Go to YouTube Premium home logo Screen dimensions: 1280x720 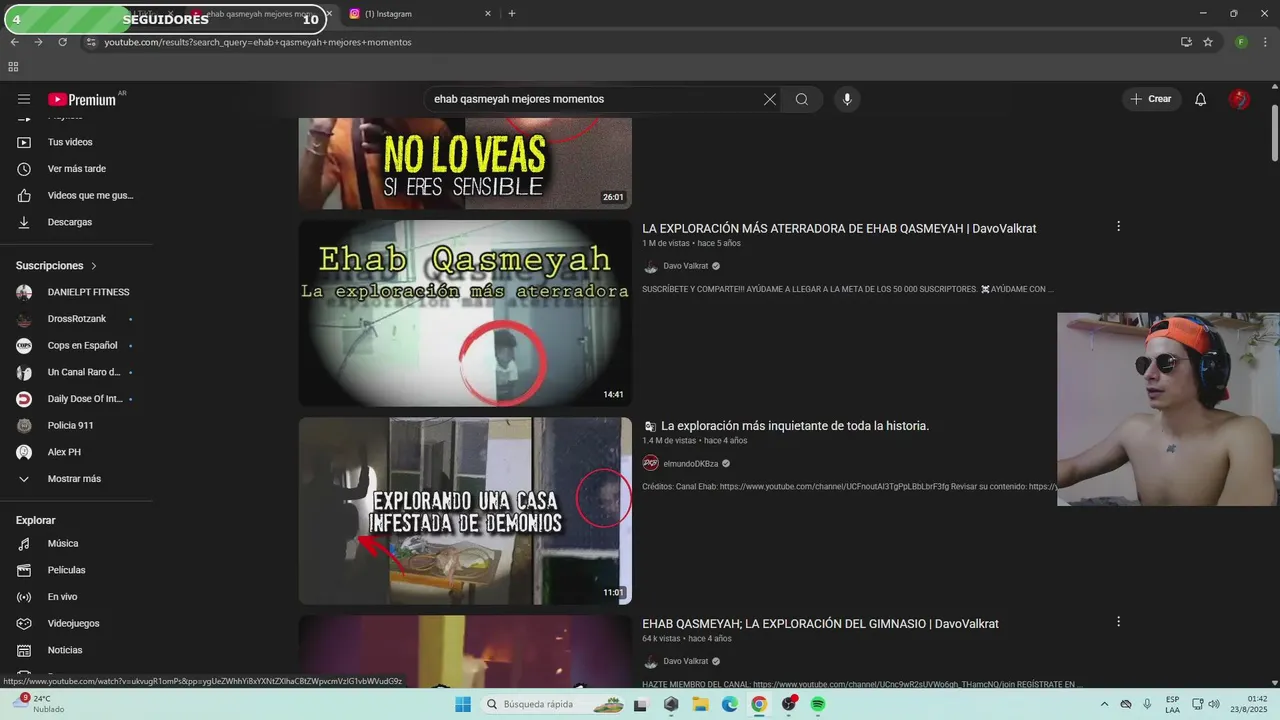(x=82, y=99)
